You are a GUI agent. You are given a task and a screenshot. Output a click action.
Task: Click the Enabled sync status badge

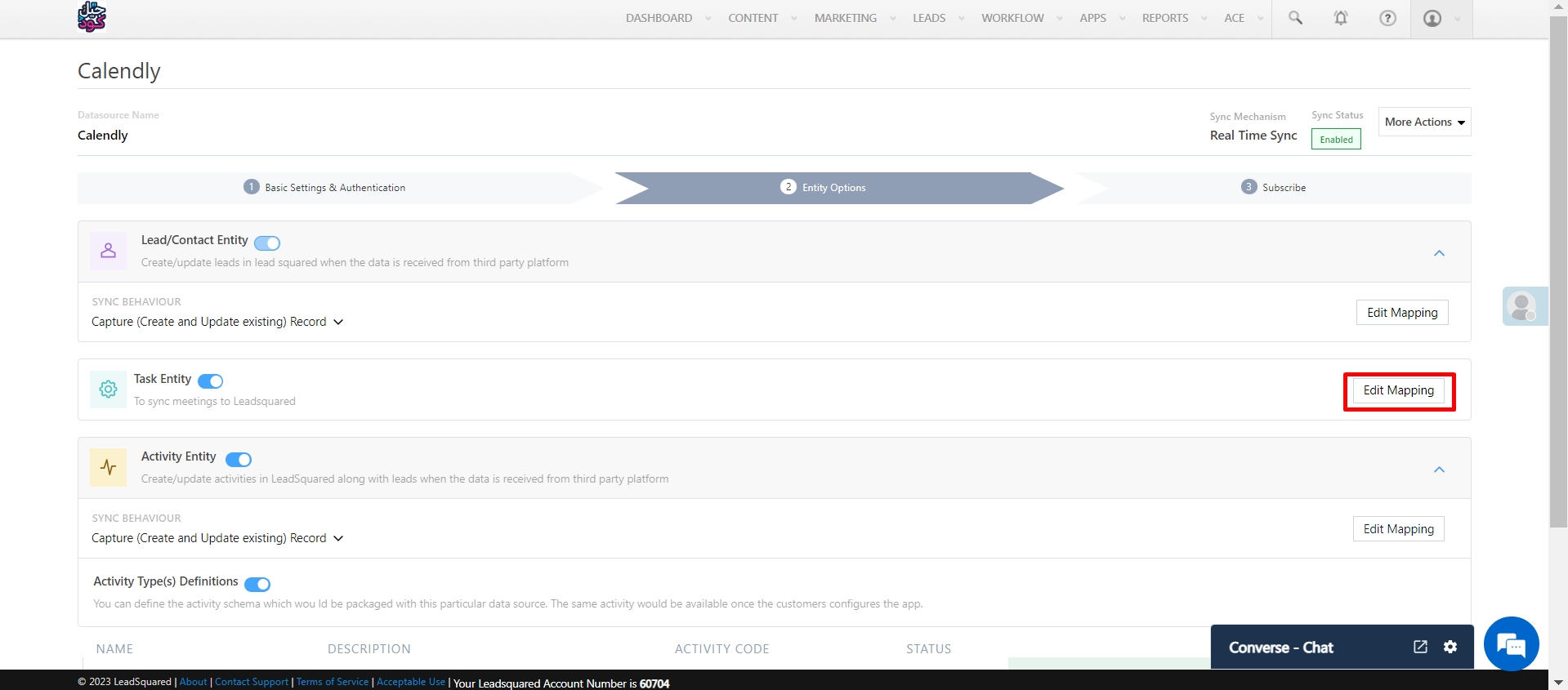click(1336, 140)
